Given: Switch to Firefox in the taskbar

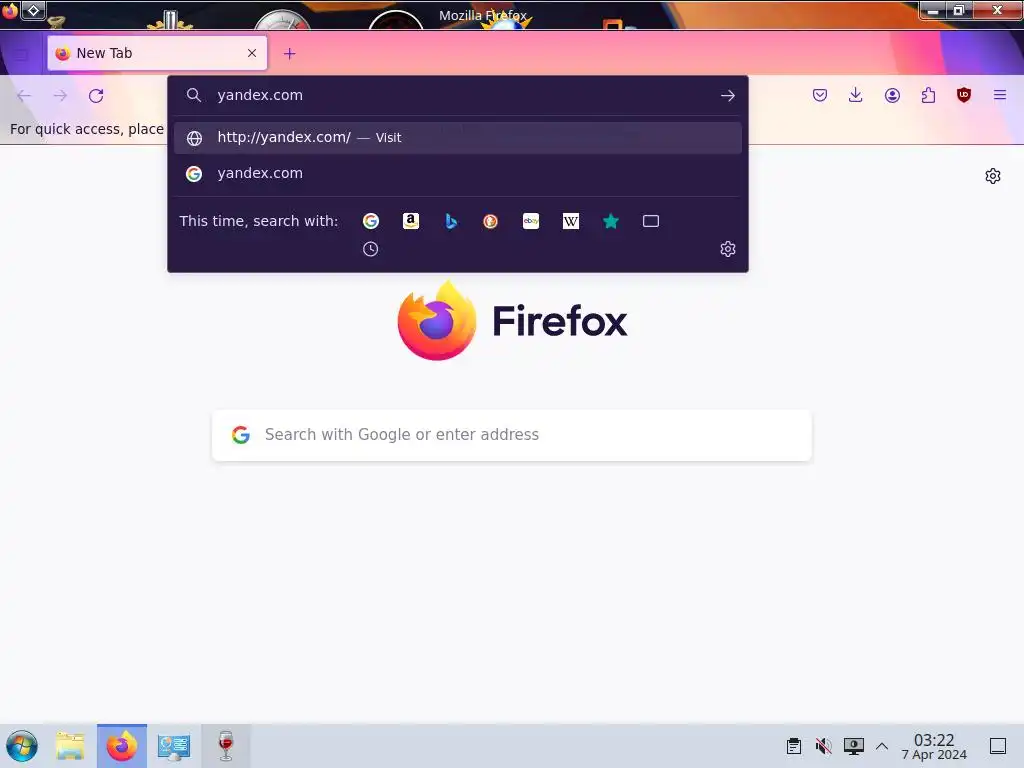Looking at the screenshot, I should coord(122,746).
